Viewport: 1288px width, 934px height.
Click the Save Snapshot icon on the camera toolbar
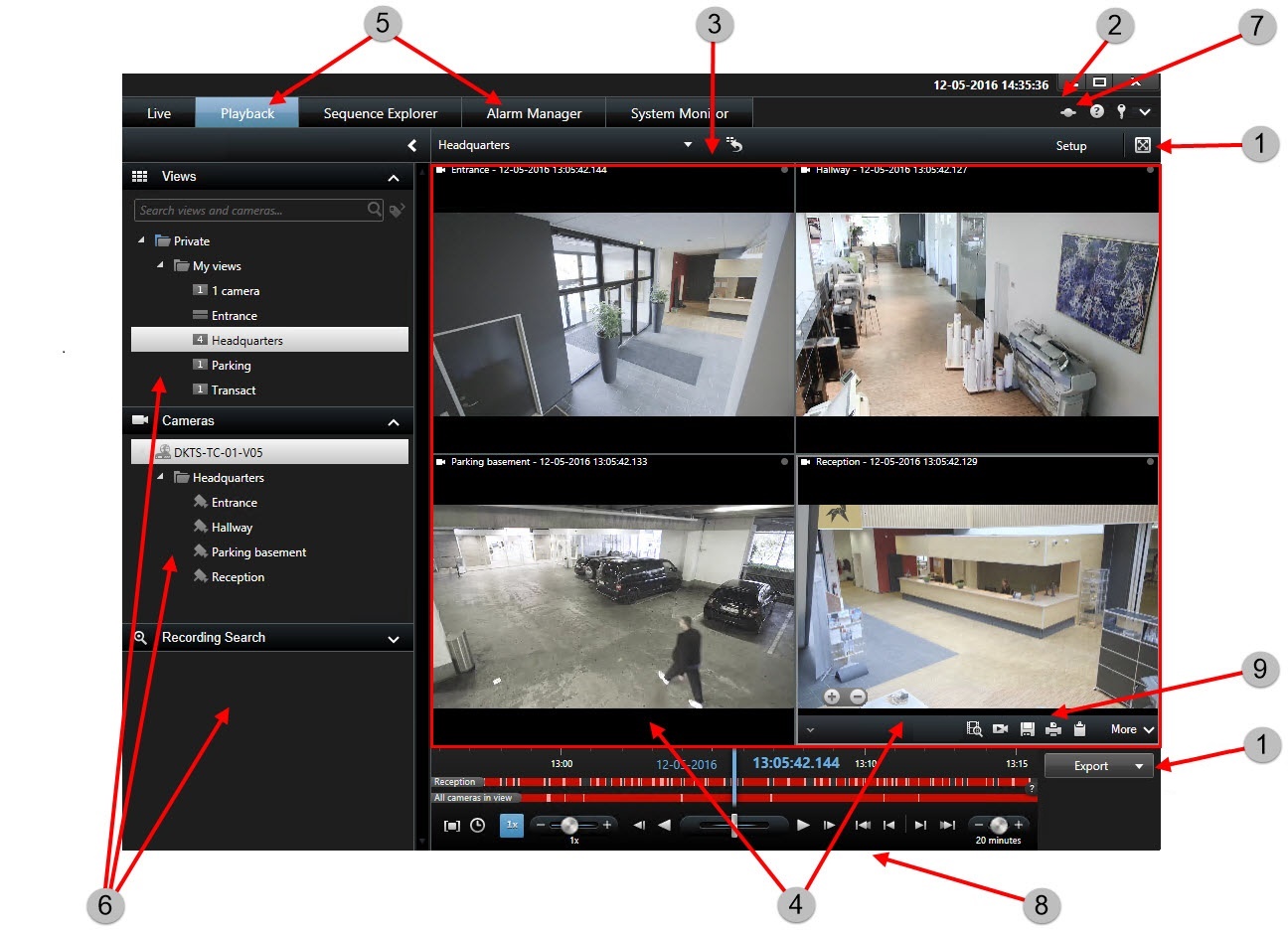click(x=1027, y=728)
